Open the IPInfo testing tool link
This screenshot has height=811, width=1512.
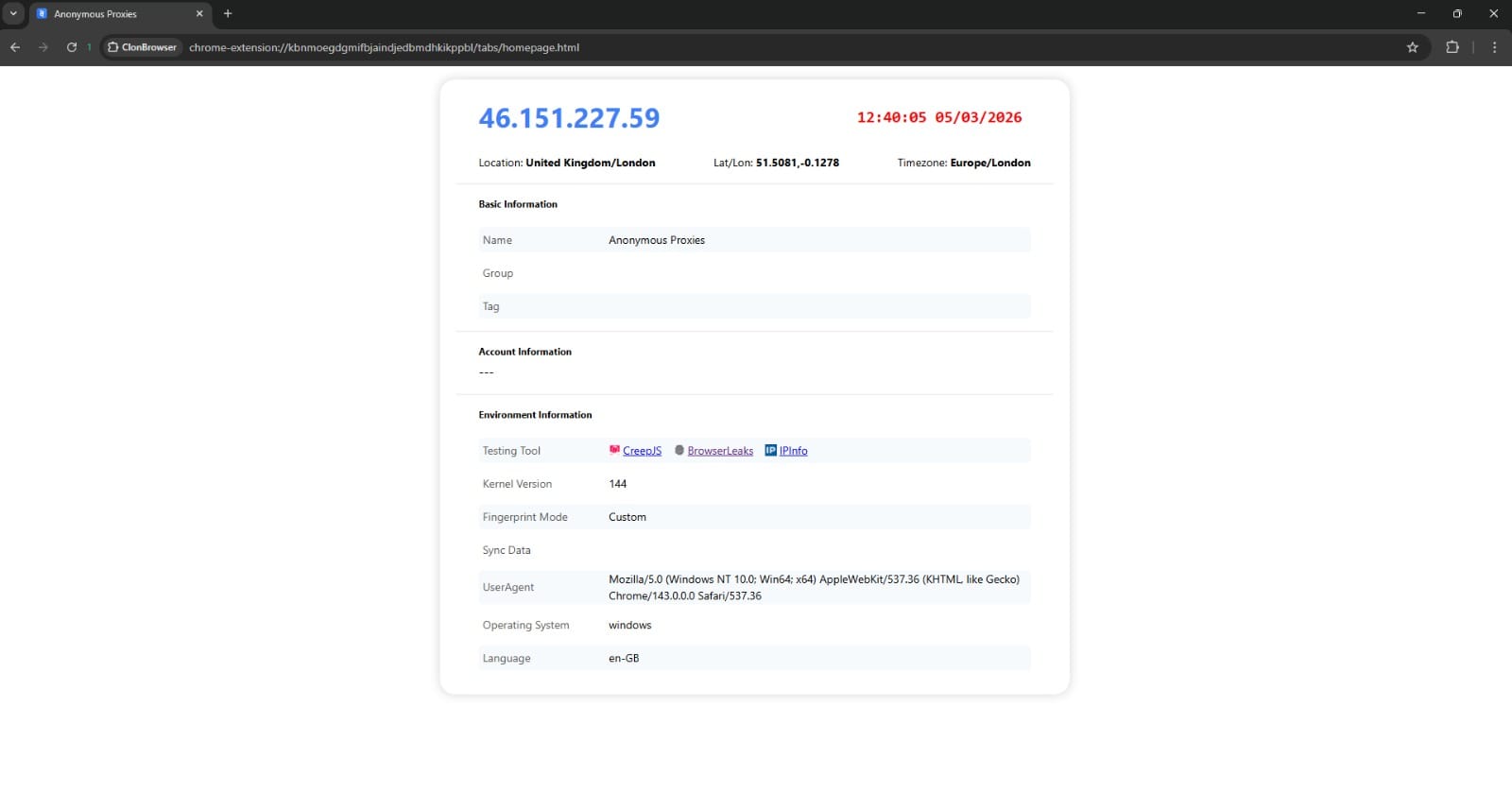point(794,451)
